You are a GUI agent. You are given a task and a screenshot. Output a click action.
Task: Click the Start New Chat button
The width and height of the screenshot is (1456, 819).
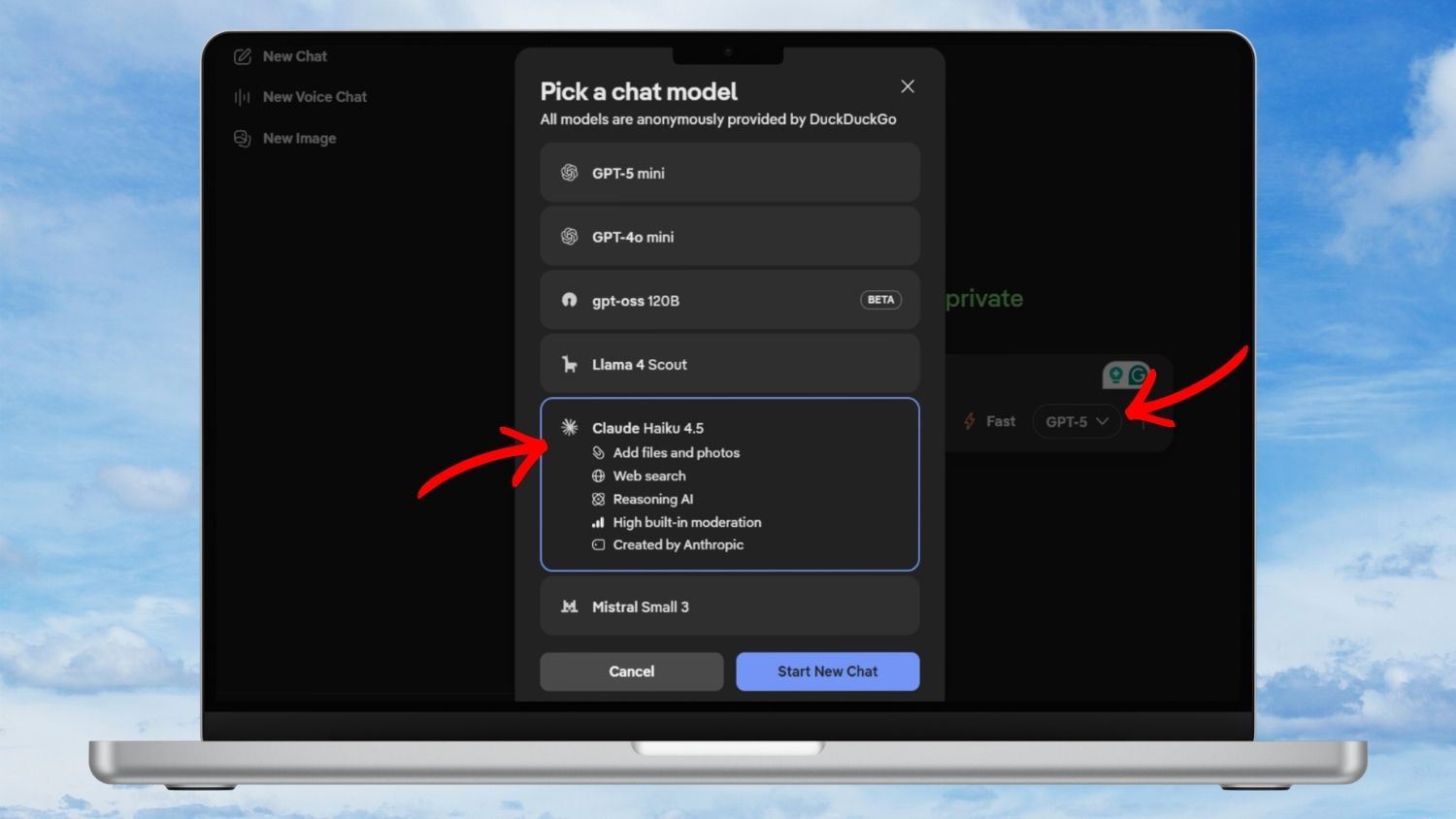828,672
